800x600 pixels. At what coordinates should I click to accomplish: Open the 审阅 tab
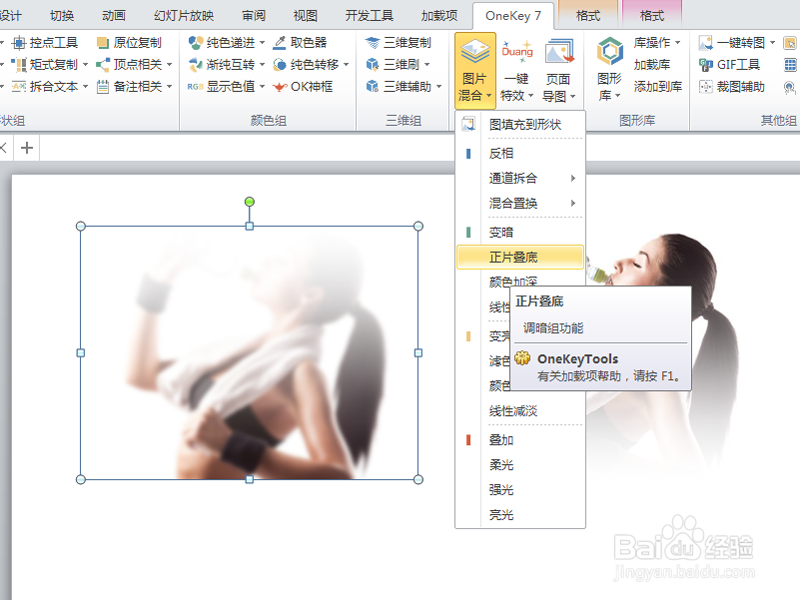[254, 16]
